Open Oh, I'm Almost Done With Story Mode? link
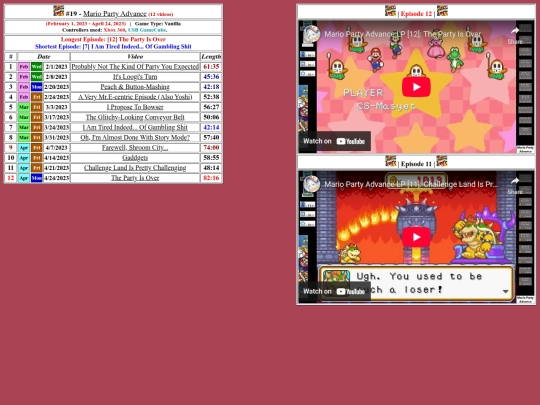This screenshot has height=405, width=540. click(135, 137)
